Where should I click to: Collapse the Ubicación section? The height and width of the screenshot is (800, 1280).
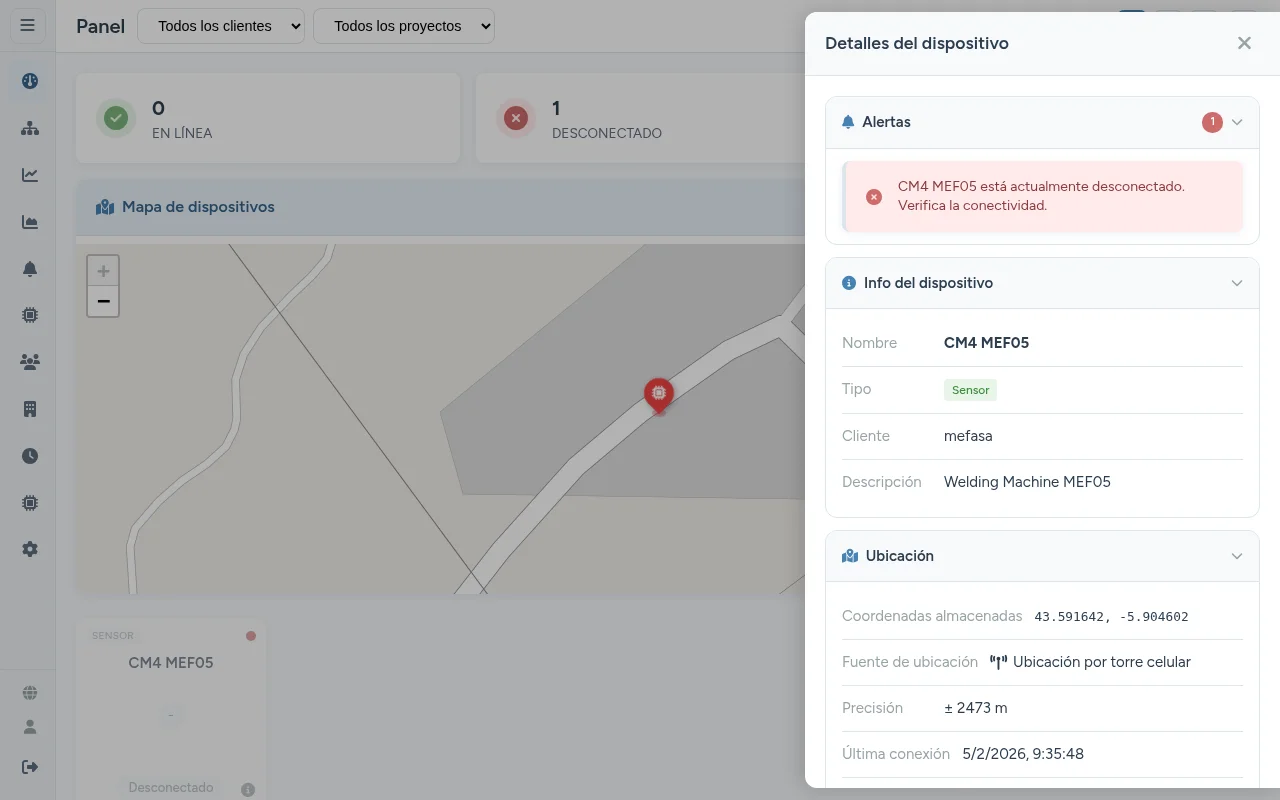[x=1237, y=556]
